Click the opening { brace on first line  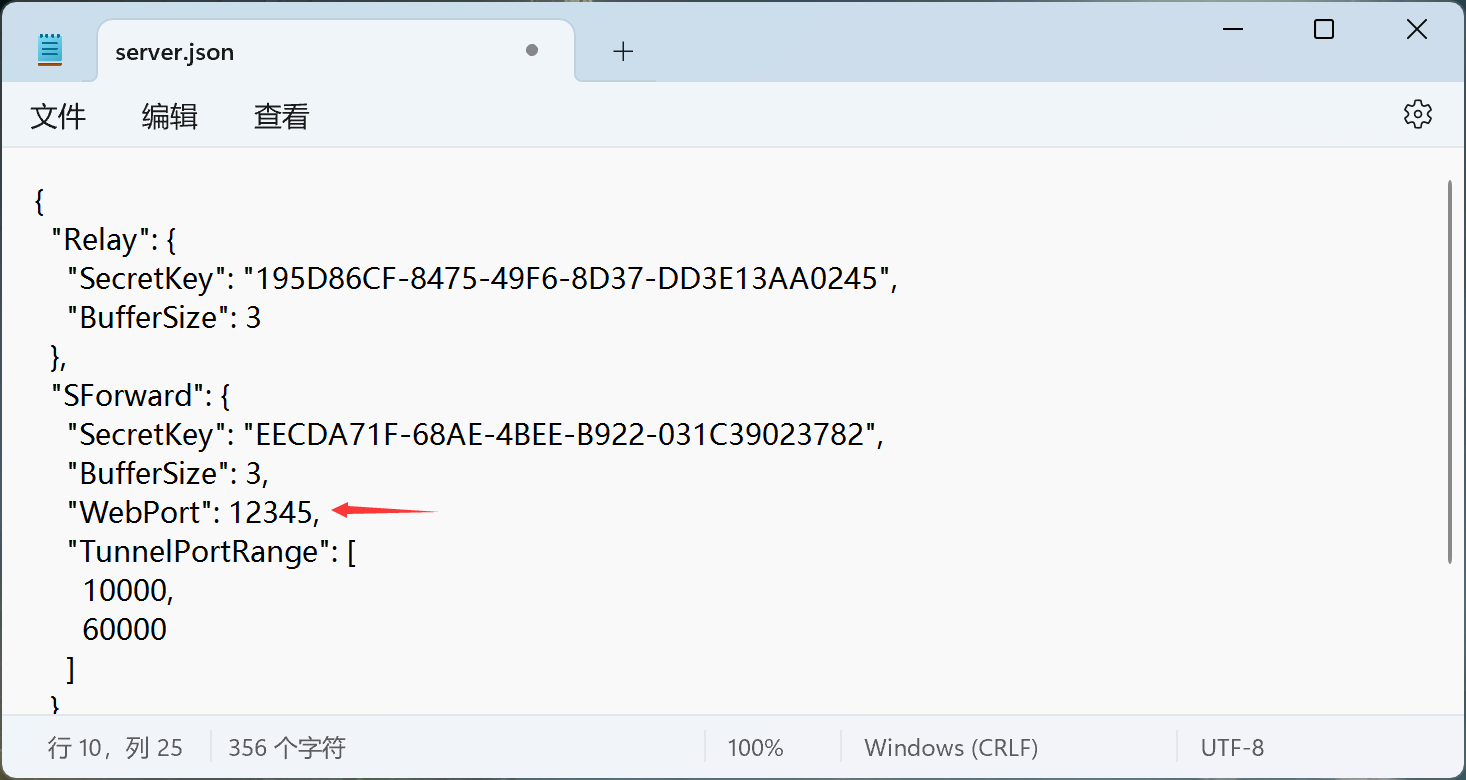39,201
